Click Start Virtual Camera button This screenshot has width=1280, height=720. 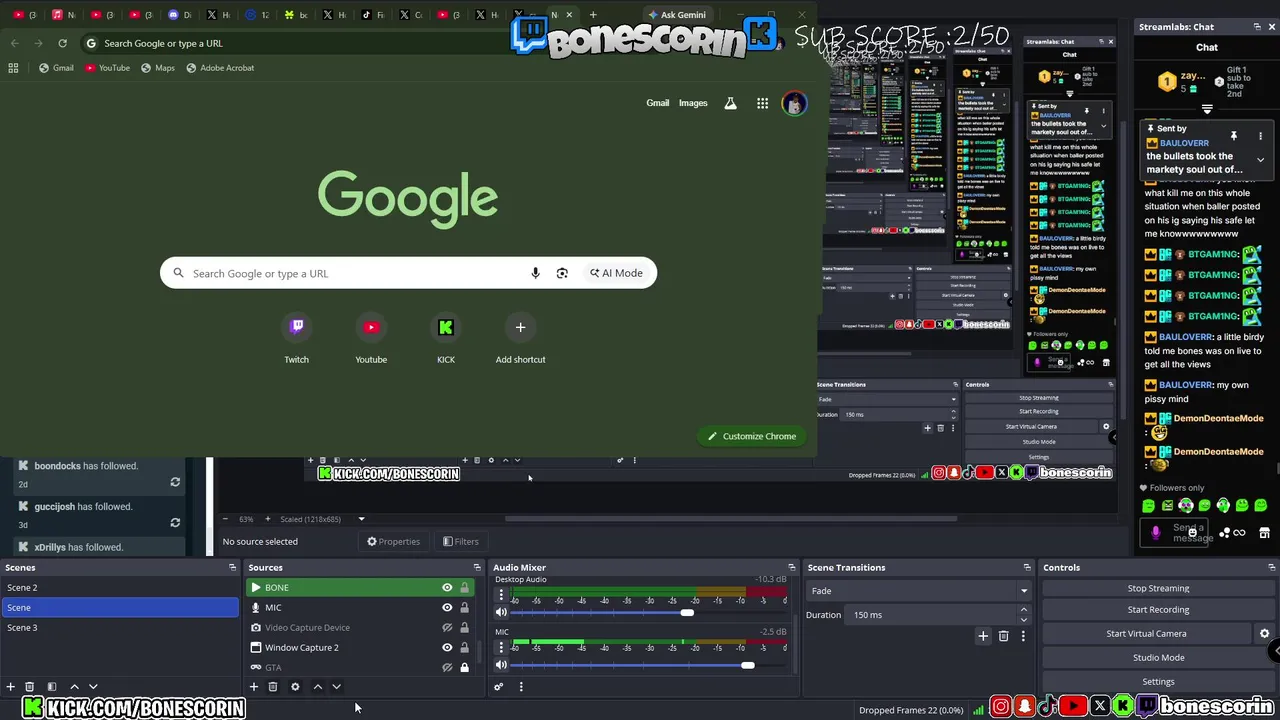1146,634
